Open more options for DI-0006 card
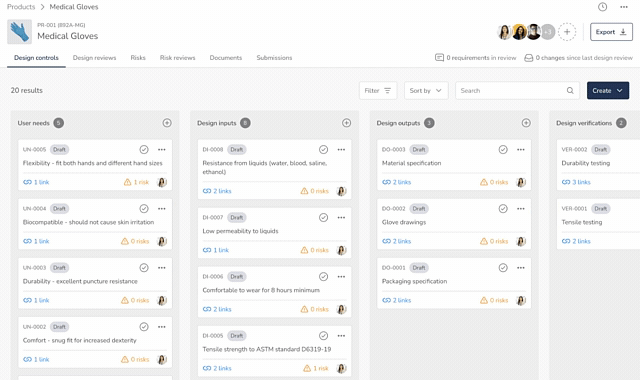The width and height of the screenshot is (640, 380). (341, 277)
